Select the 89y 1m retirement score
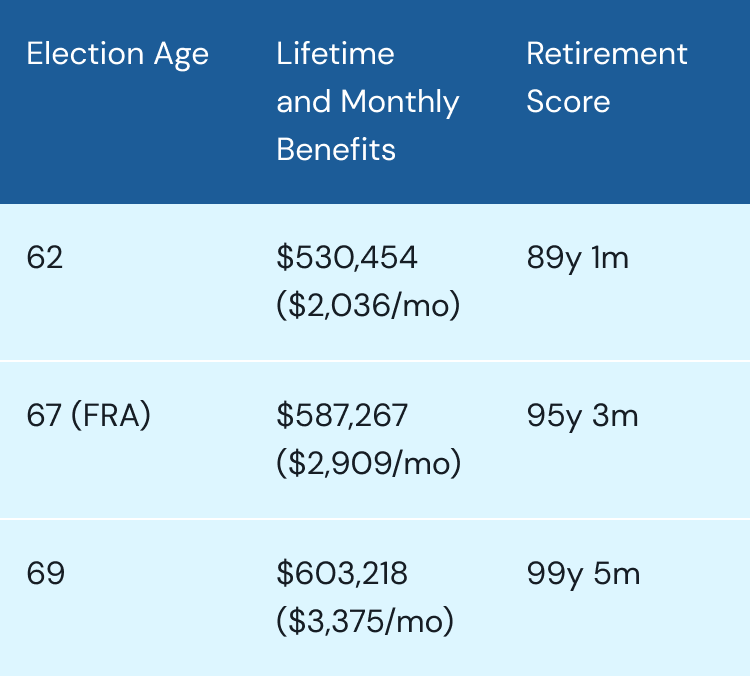This screenshot has height=676, width=750. coord(577,258)
